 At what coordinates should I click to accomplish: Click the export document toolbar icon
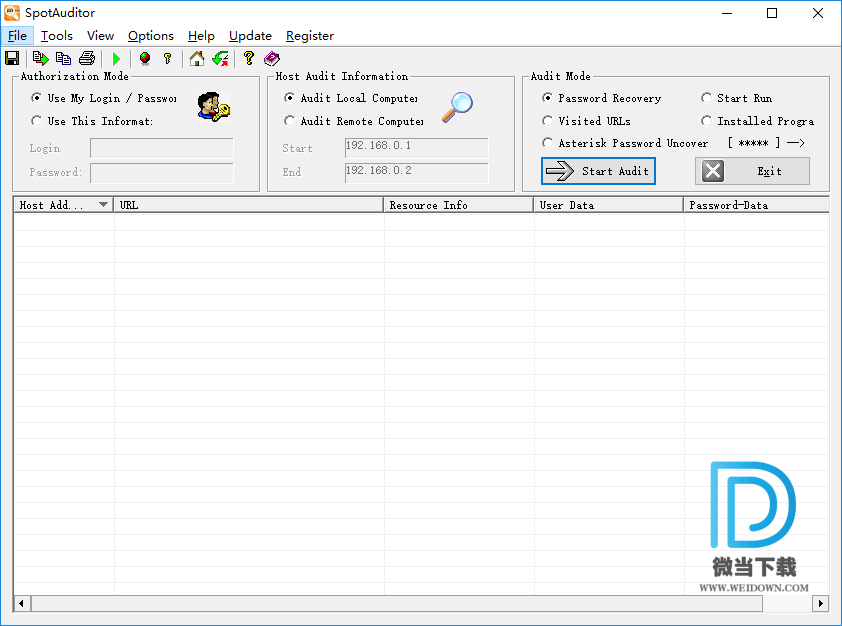[40, 58]
